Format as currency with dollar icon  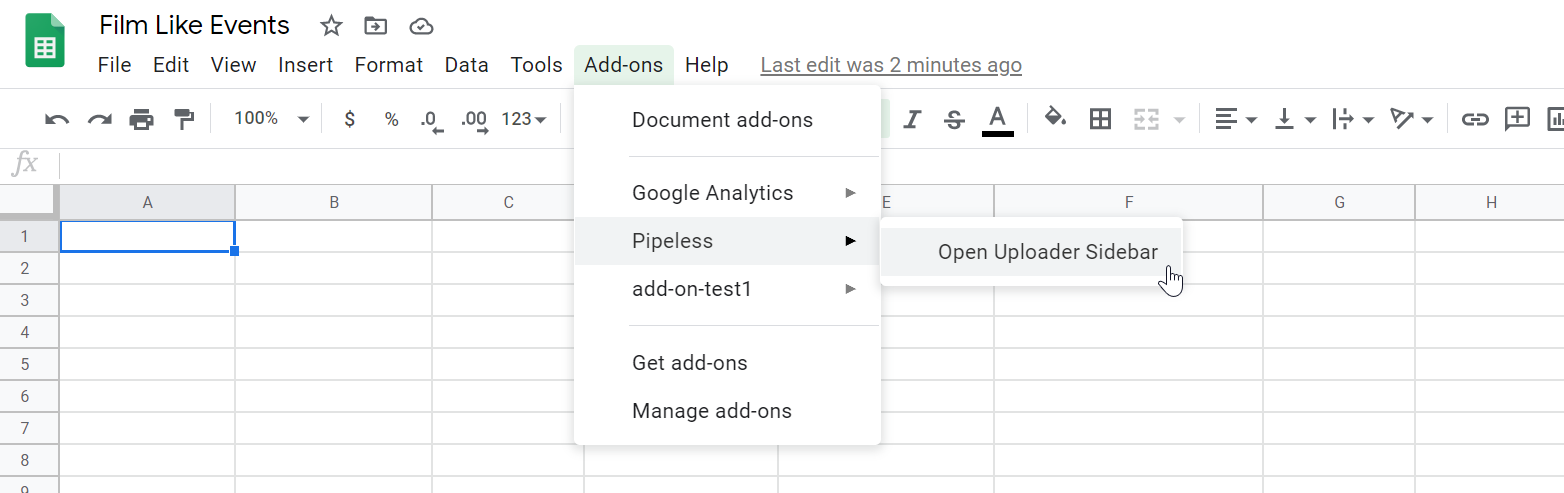(349, 120)
